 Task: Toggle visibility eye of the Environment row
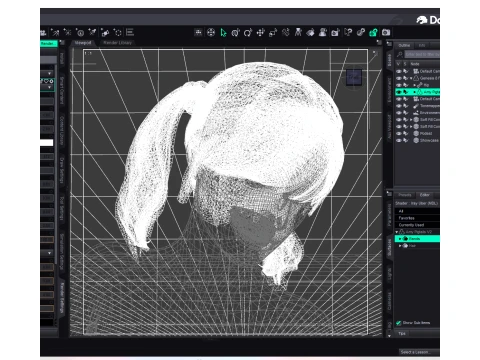click(399, 113)
